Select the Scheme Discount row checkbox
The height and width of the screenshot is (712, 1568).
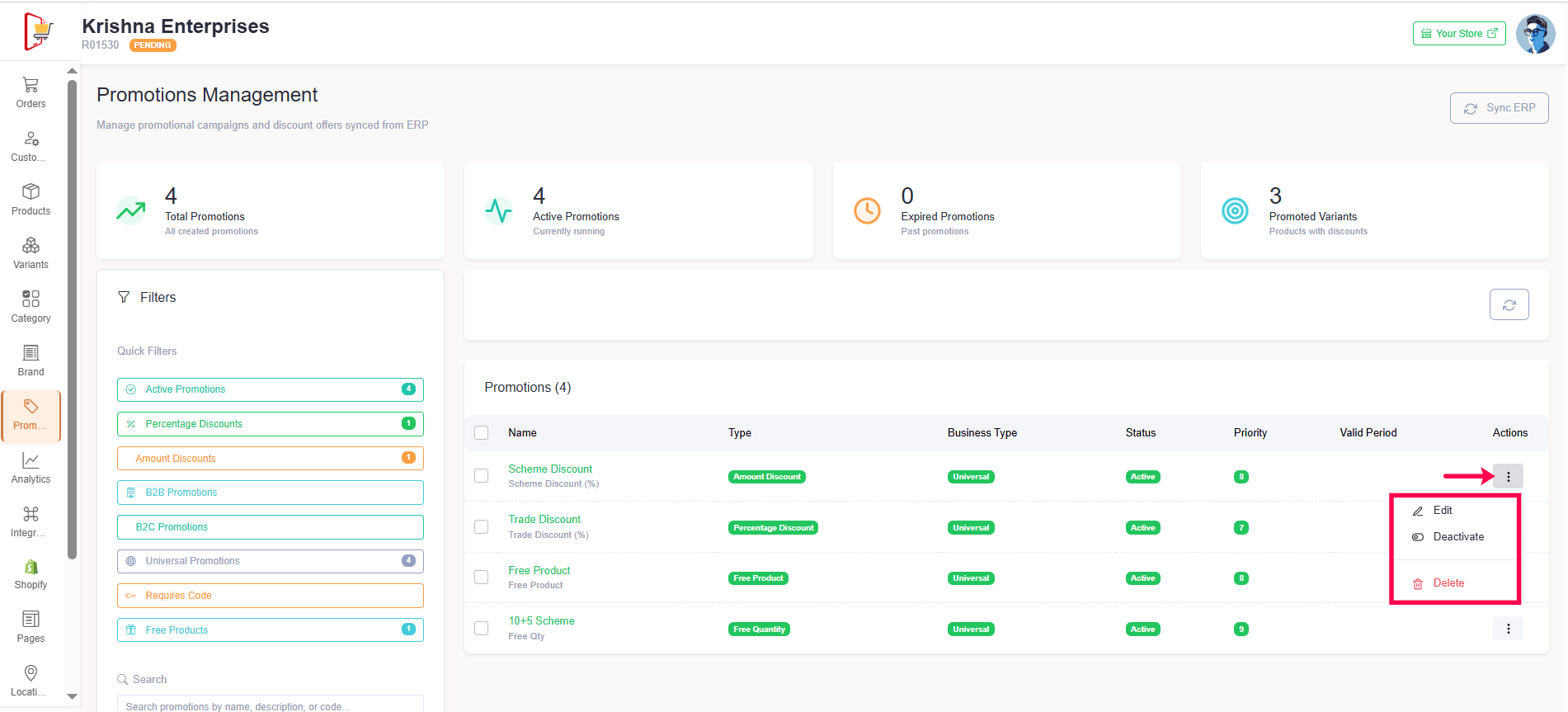click(482, 476)
